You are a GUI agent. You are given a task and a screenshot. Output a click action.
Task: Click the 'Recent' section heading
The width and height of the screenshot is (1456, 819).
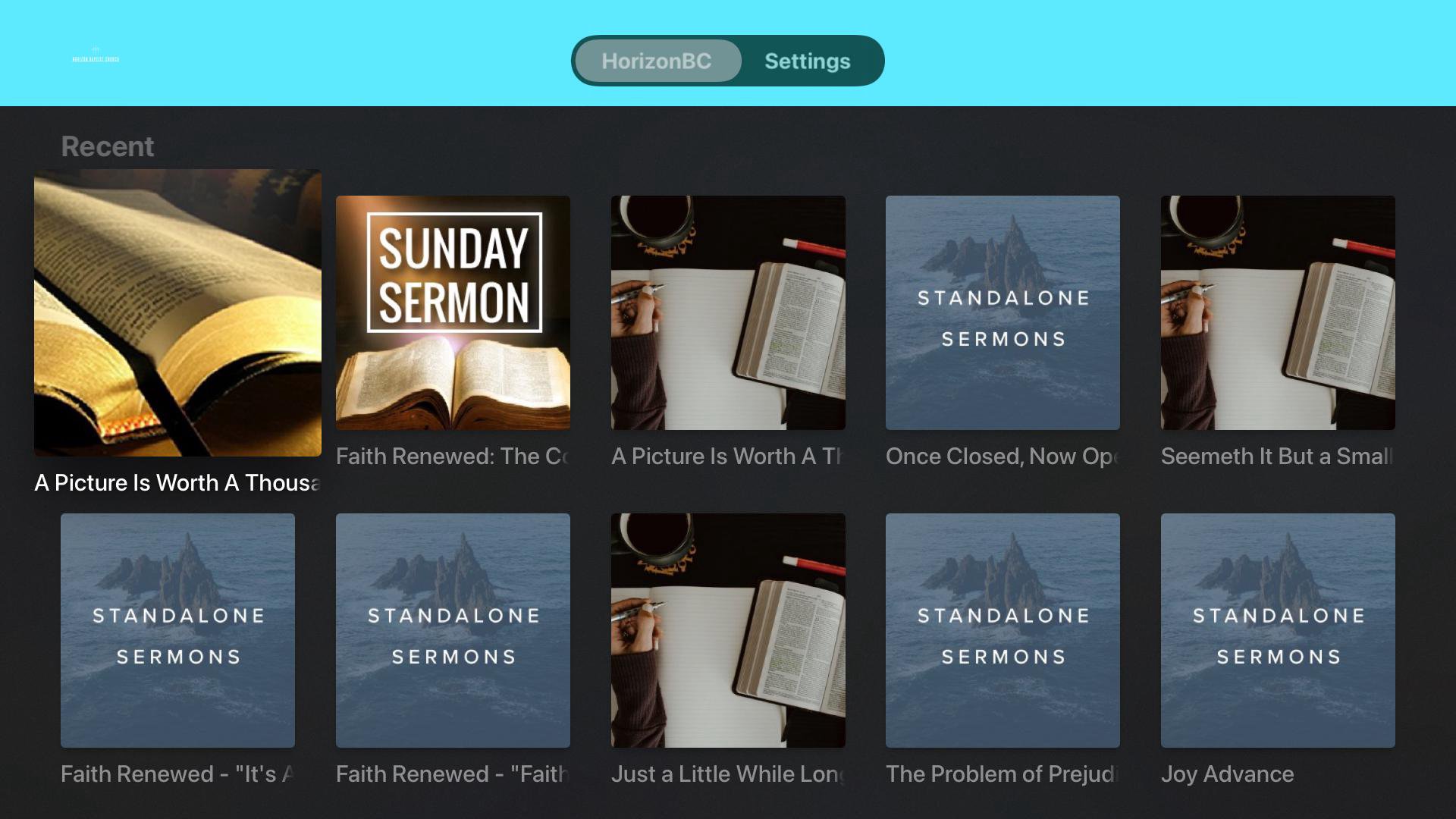click(x=107, y=146)
